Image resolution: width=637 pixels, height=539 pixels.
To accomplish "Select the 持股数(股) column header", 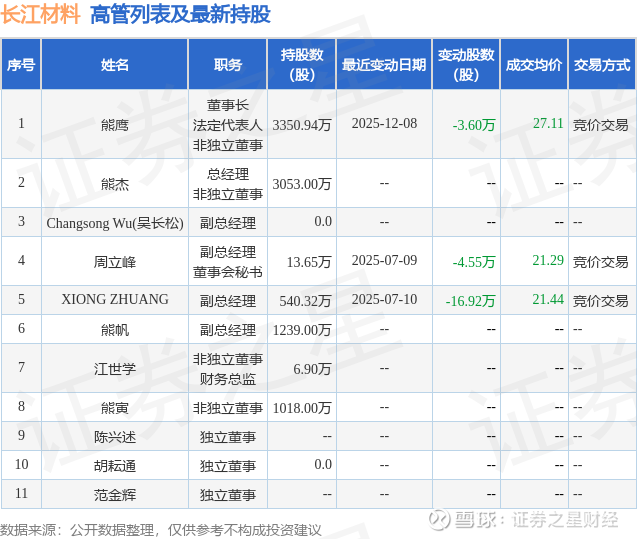I will (301, 65).
